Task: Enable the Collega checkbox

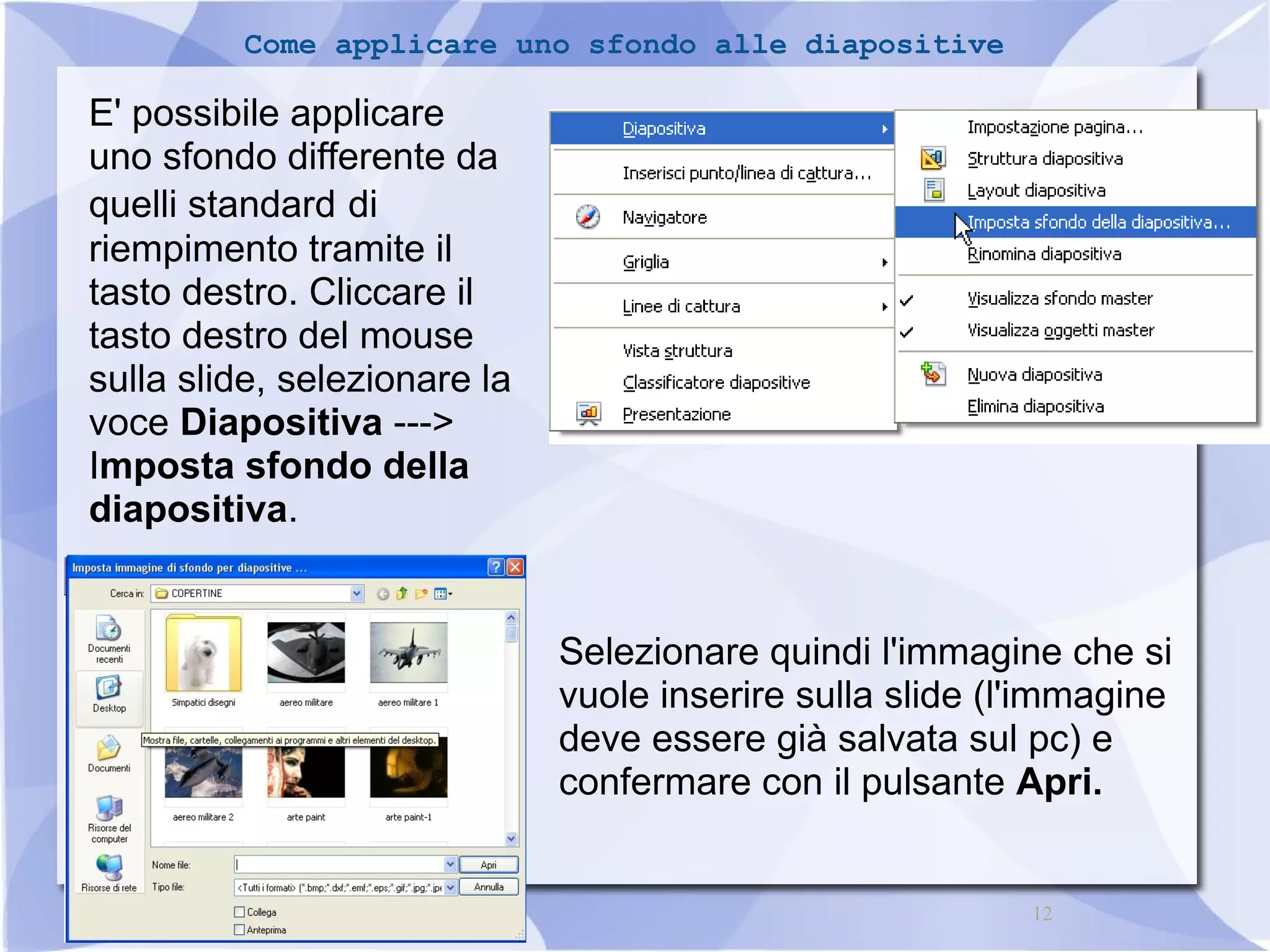Action: [x=239, y=912]
